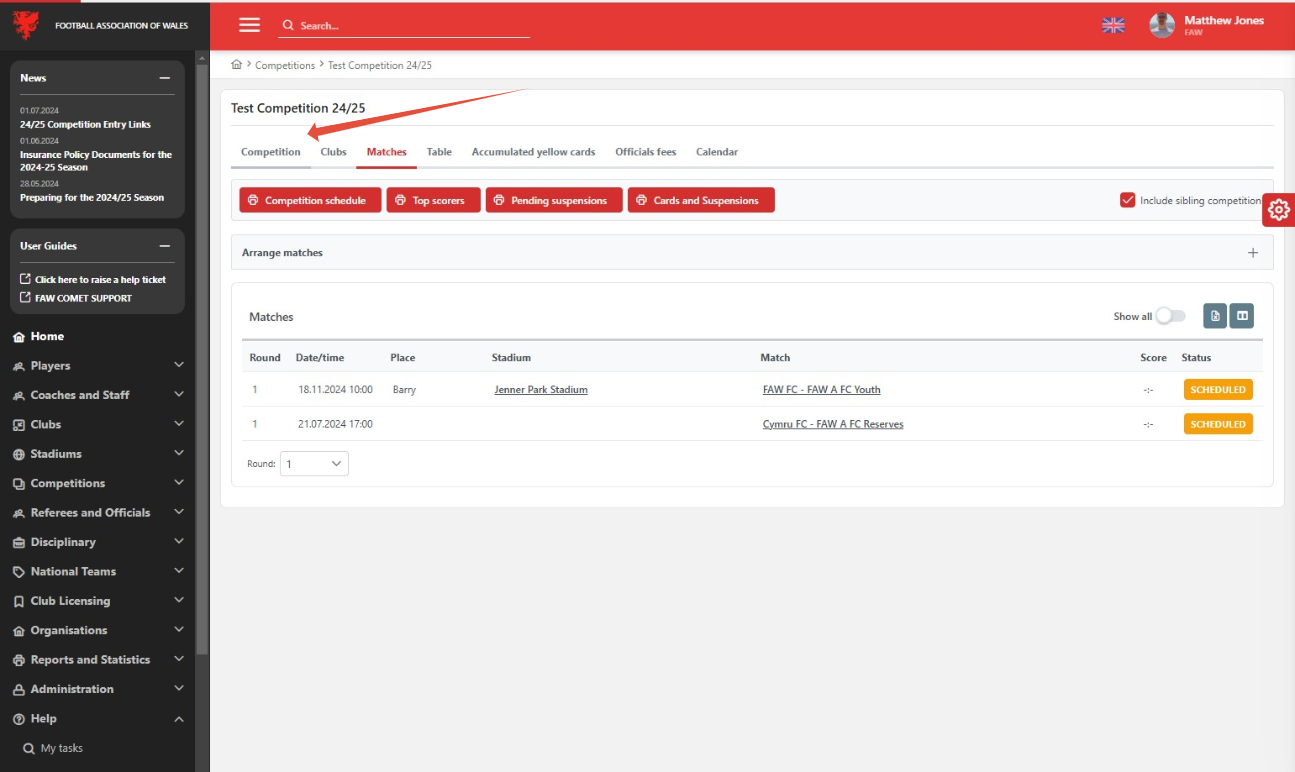Click the Disciplinary sidebar icon
The height and width of the screenshot is (772, 1295).
point(19,542)
